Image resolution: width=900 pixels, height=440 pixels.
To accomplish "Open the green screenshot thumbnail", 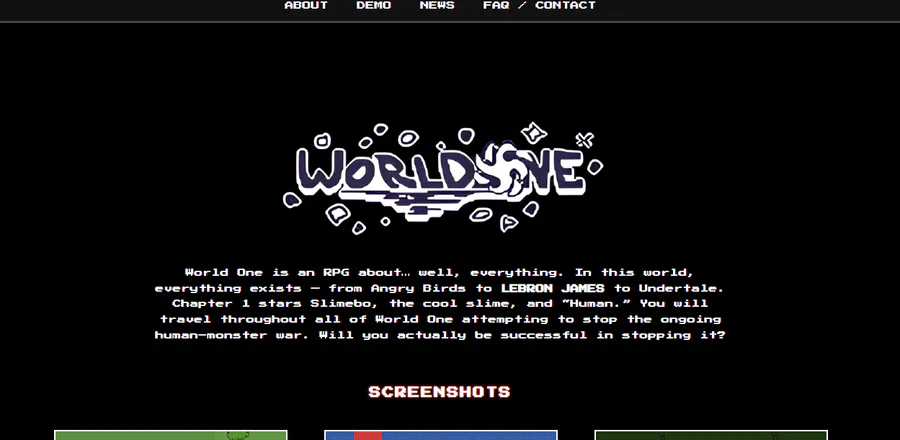I will 170,435.
